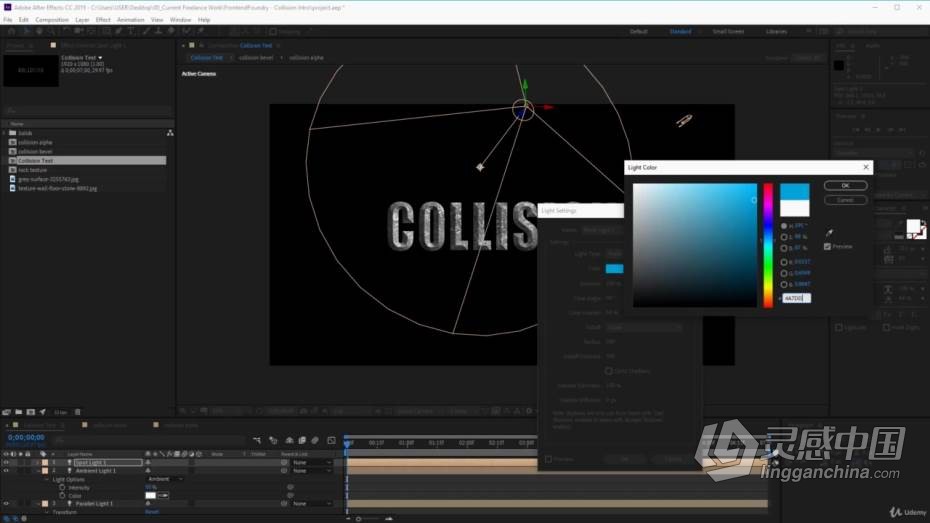
Task: Pick a color with the Light Color eyedropper
Action: click(x=829, y=232)
